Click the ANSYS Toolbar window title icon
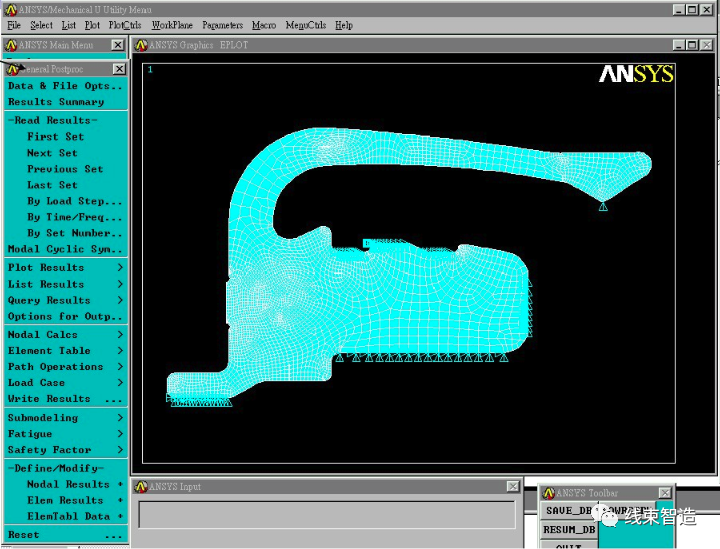 (548, 493)
